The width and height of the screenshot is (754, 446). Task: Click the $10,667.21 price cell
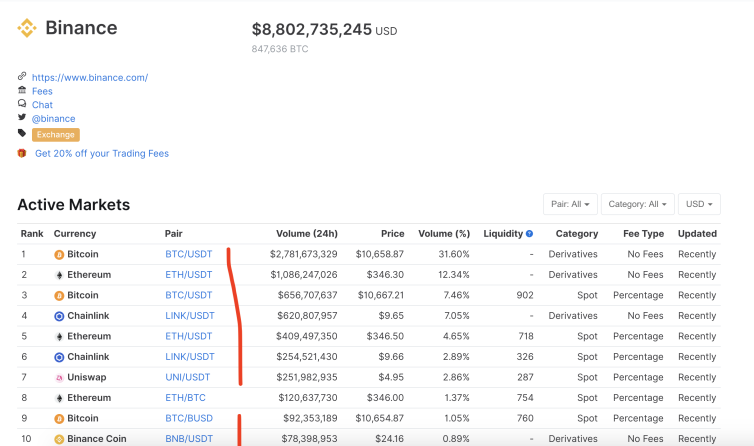380,295
